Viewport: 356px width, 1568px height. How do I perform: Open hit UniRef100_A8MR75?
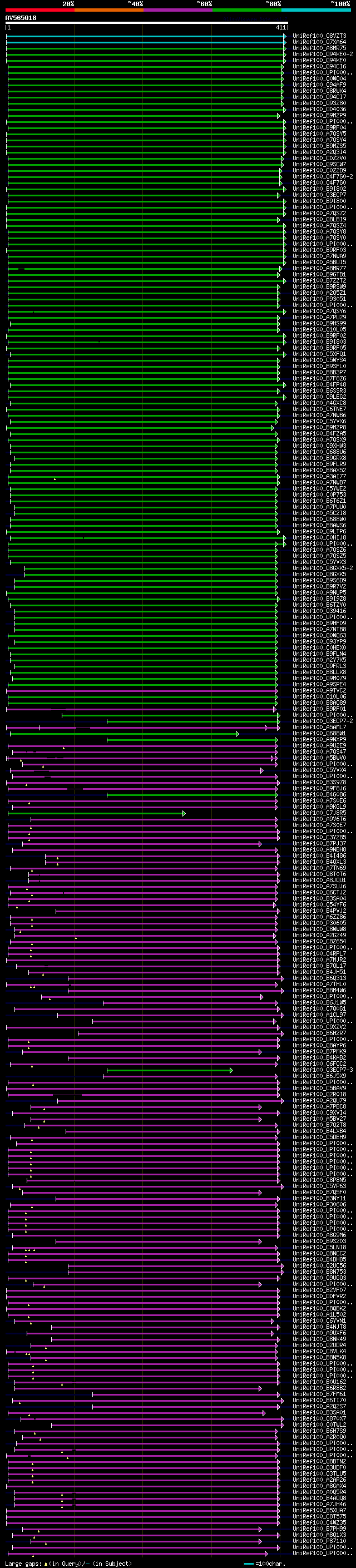(x=319, y=48)
